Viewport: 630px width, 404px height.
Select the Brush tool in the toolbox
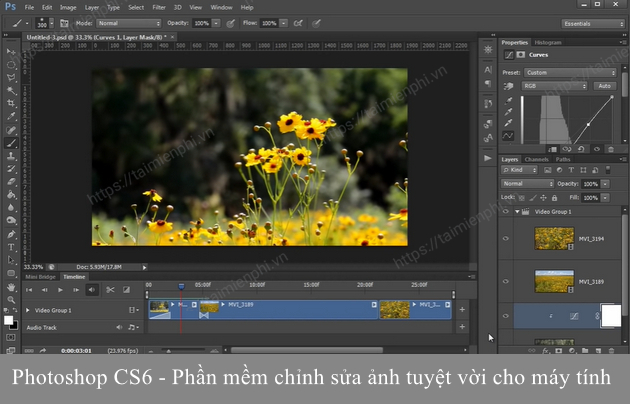tap(10, 142)
